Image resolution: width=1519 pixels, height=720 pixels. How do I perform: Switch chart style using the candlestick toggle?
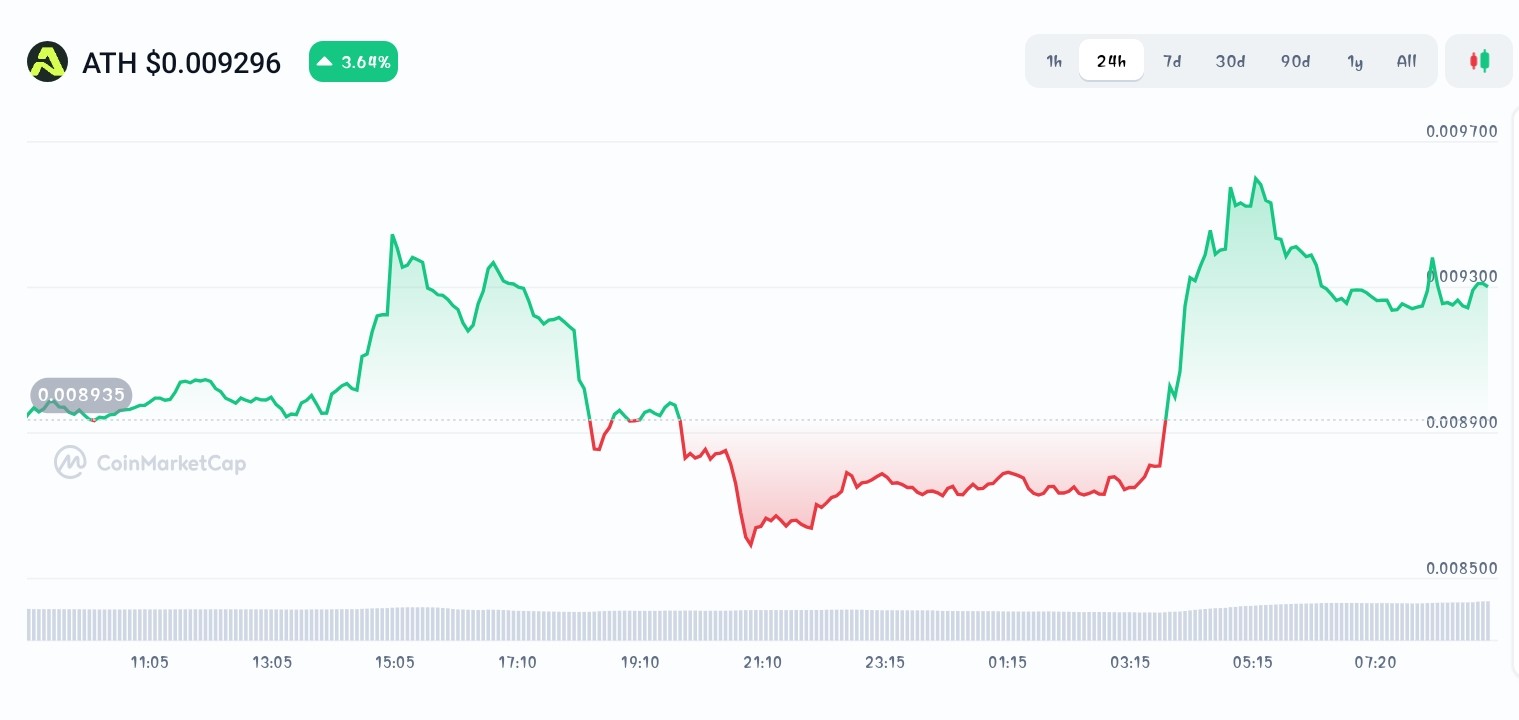coord(1479,60)
